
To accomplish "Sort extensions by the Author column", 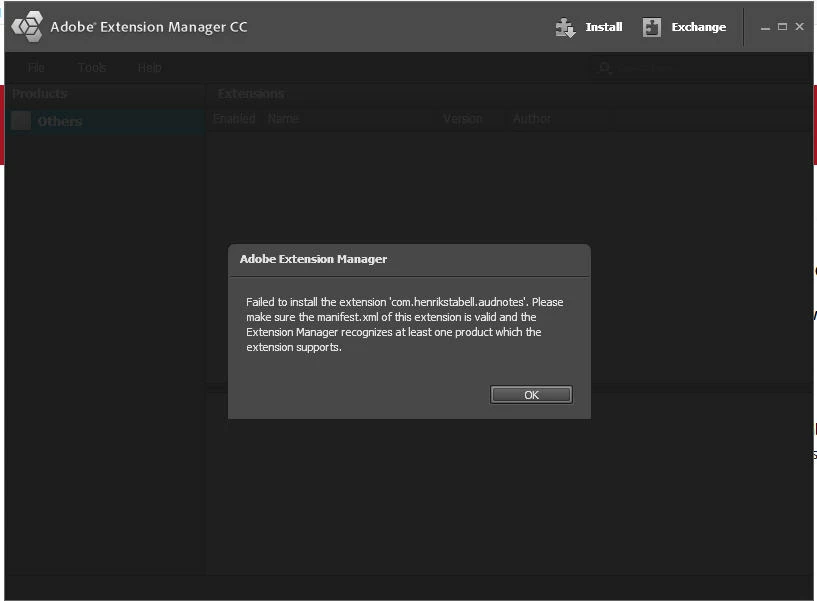I will pyautogui.click(x=531, y=119).
